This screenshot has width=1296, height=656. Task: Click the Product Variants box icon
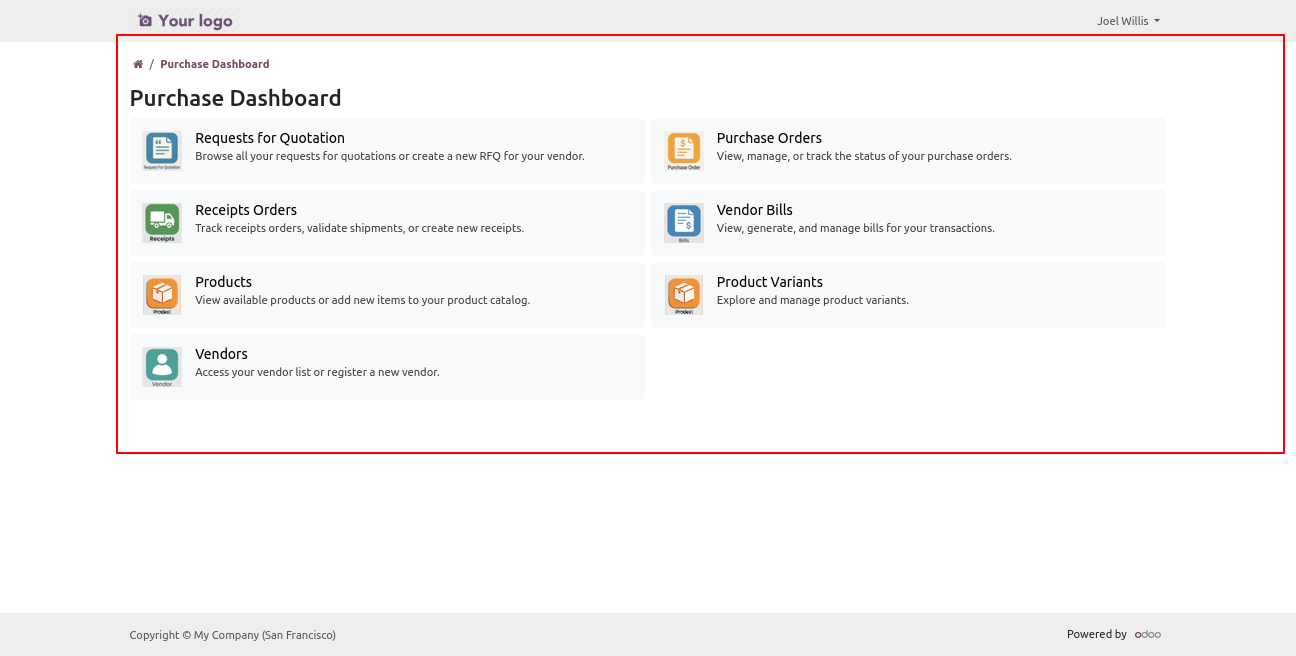point(684,295)
